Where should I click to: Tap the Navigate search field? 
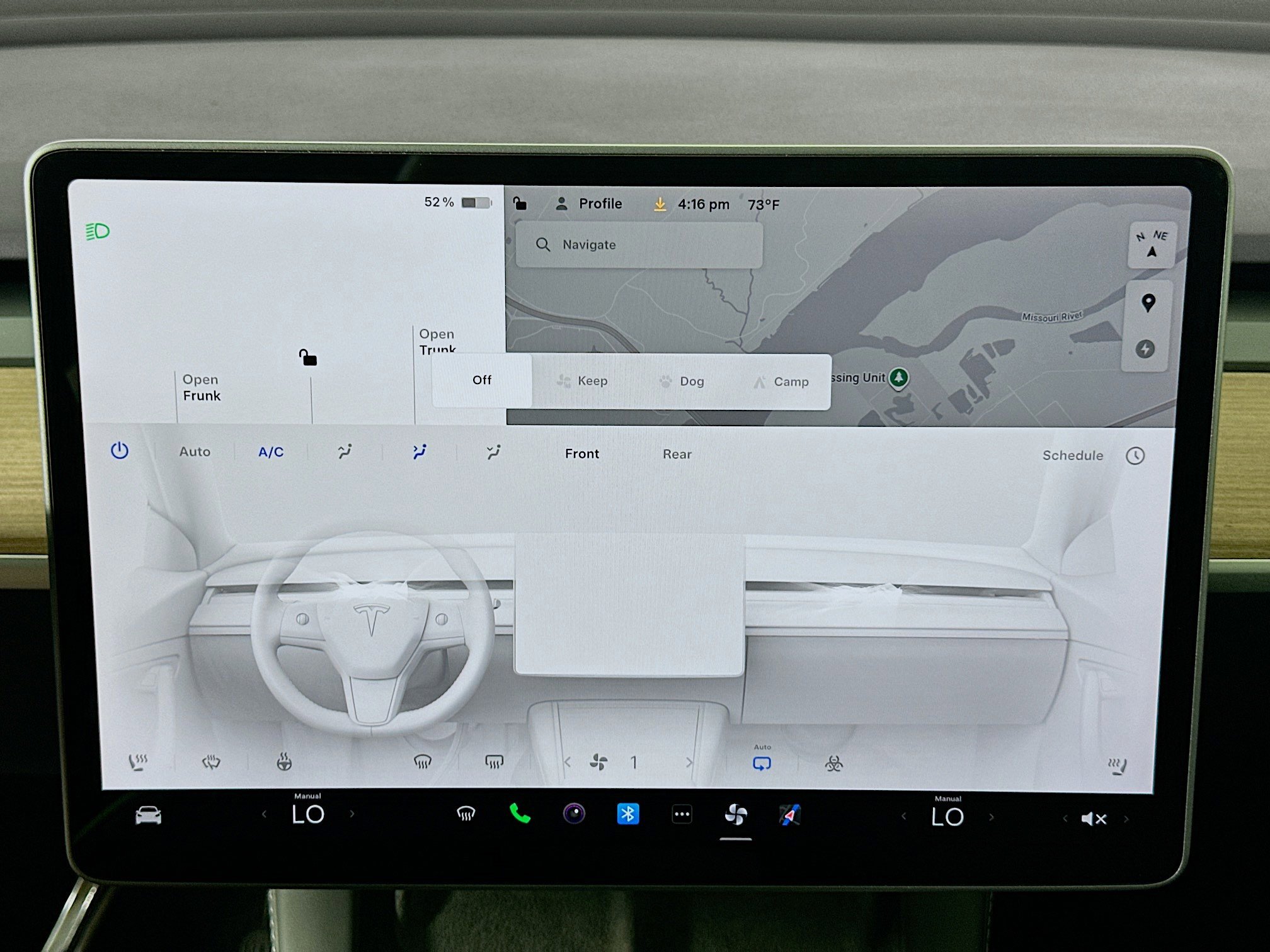(638, 244)
